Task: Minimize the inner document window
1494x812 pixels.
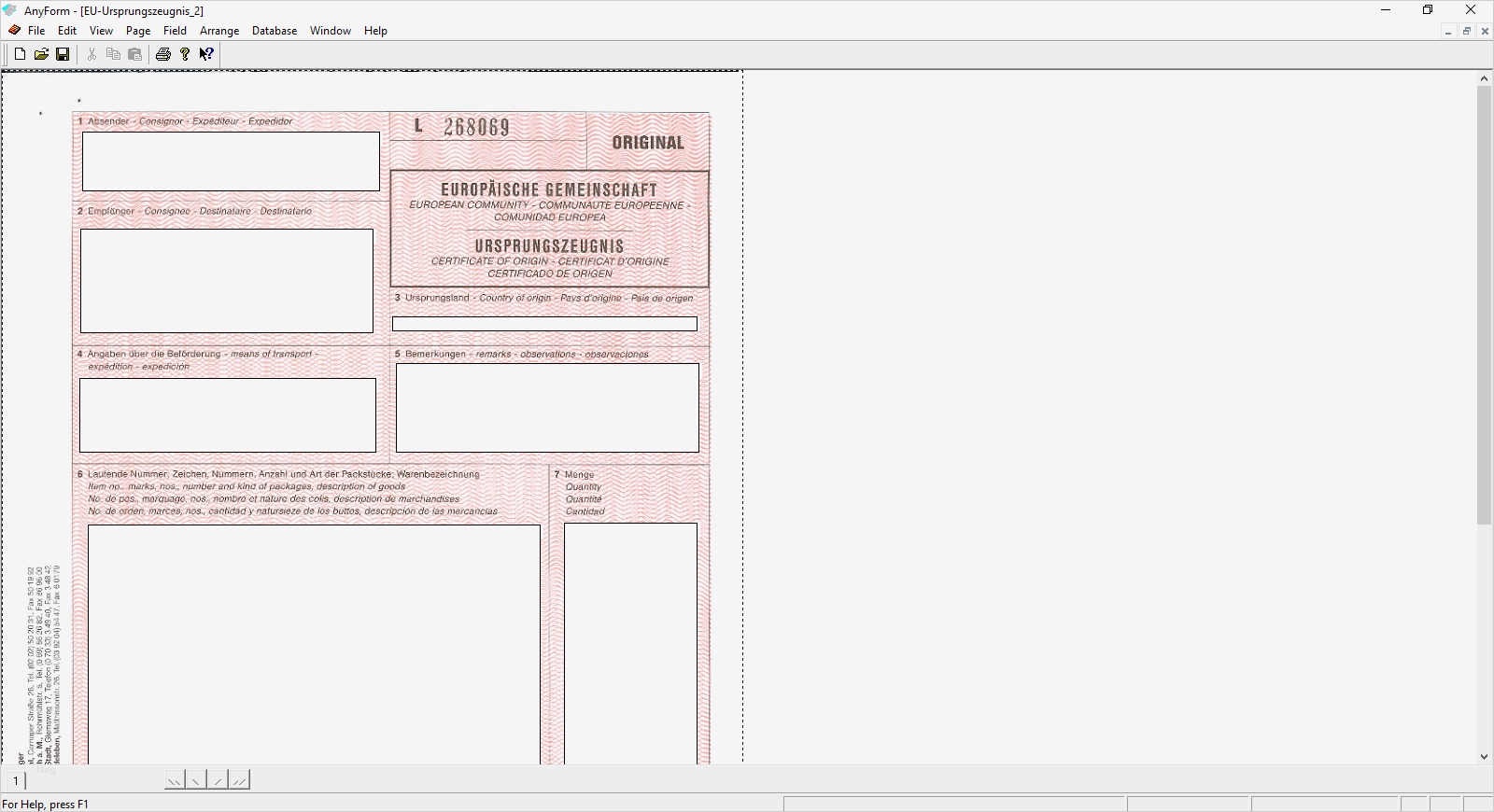Action: pos(1448,32)
